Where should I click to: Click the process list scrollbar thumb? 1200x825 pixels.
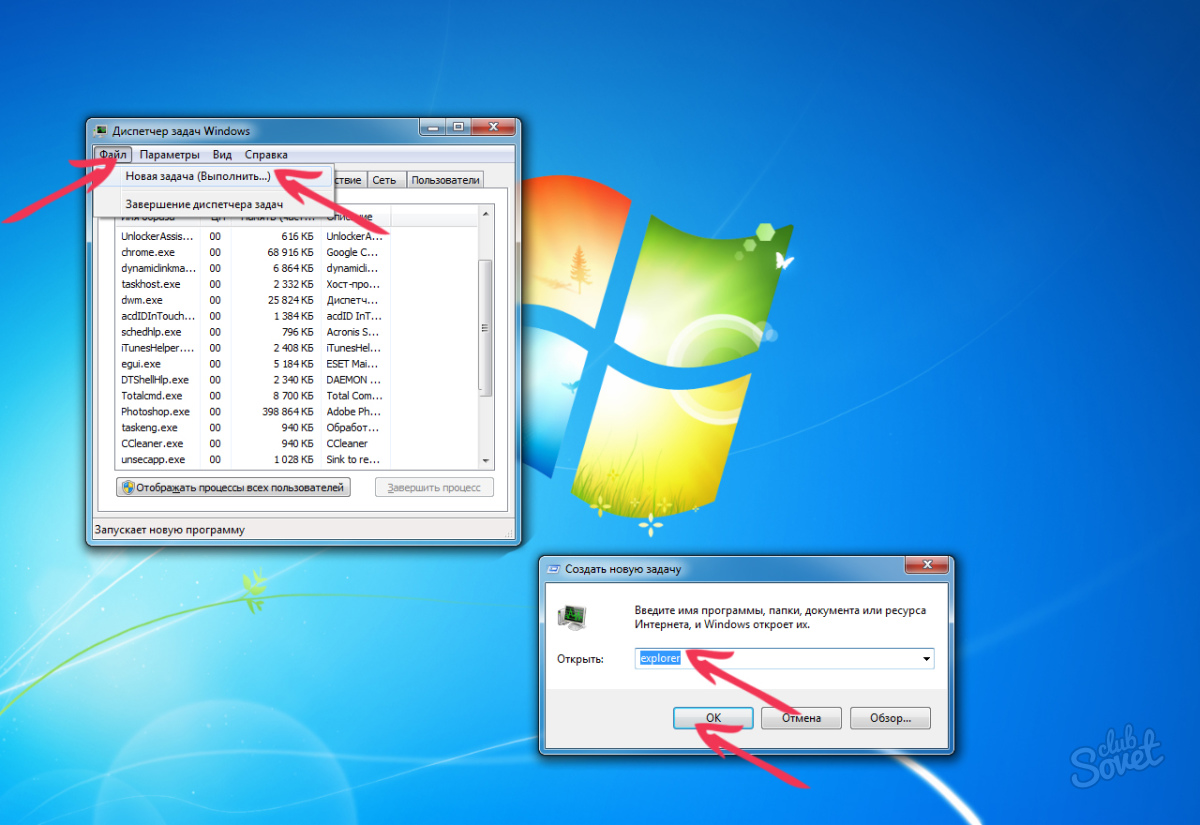(x=486, y=326)
